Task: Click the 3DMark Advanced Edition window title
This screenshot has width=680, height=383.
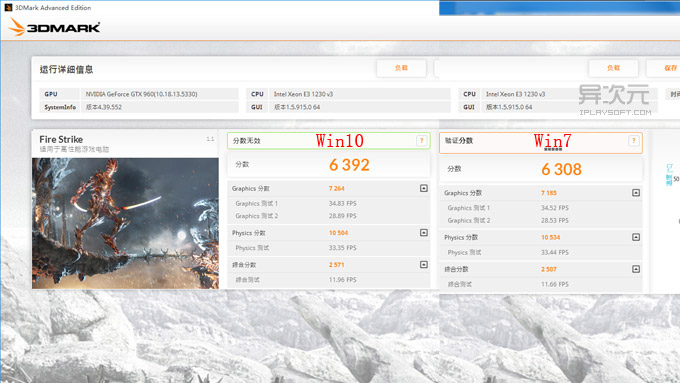Action: pos(53,7)
